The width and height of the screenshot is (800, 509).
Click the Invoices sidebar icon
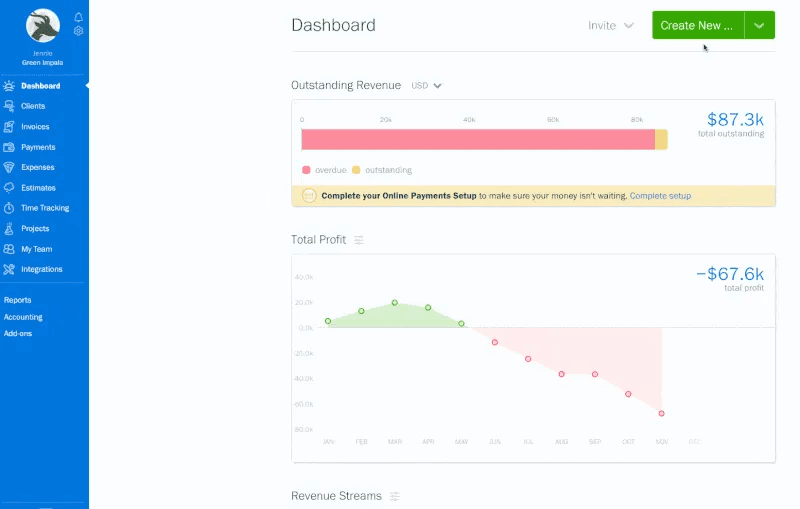click(9, 127)
